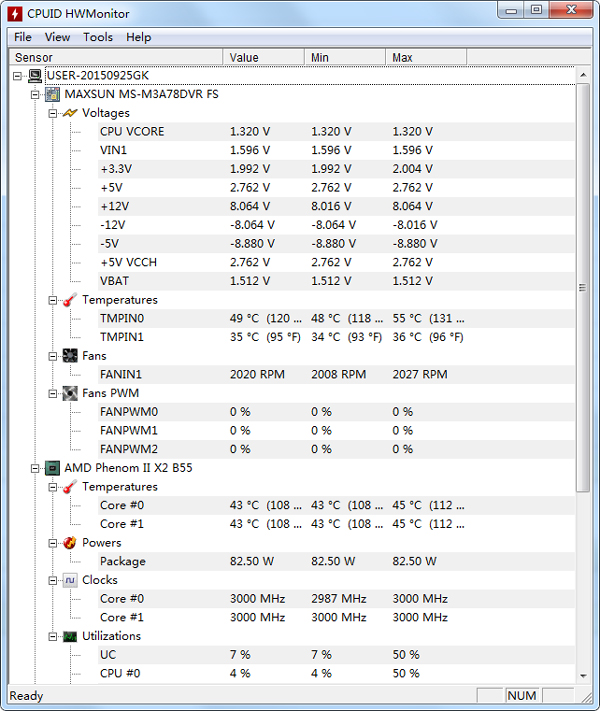The image size is (600, 711).
Task: Click the 2.004 V max value
Action: 413,169
